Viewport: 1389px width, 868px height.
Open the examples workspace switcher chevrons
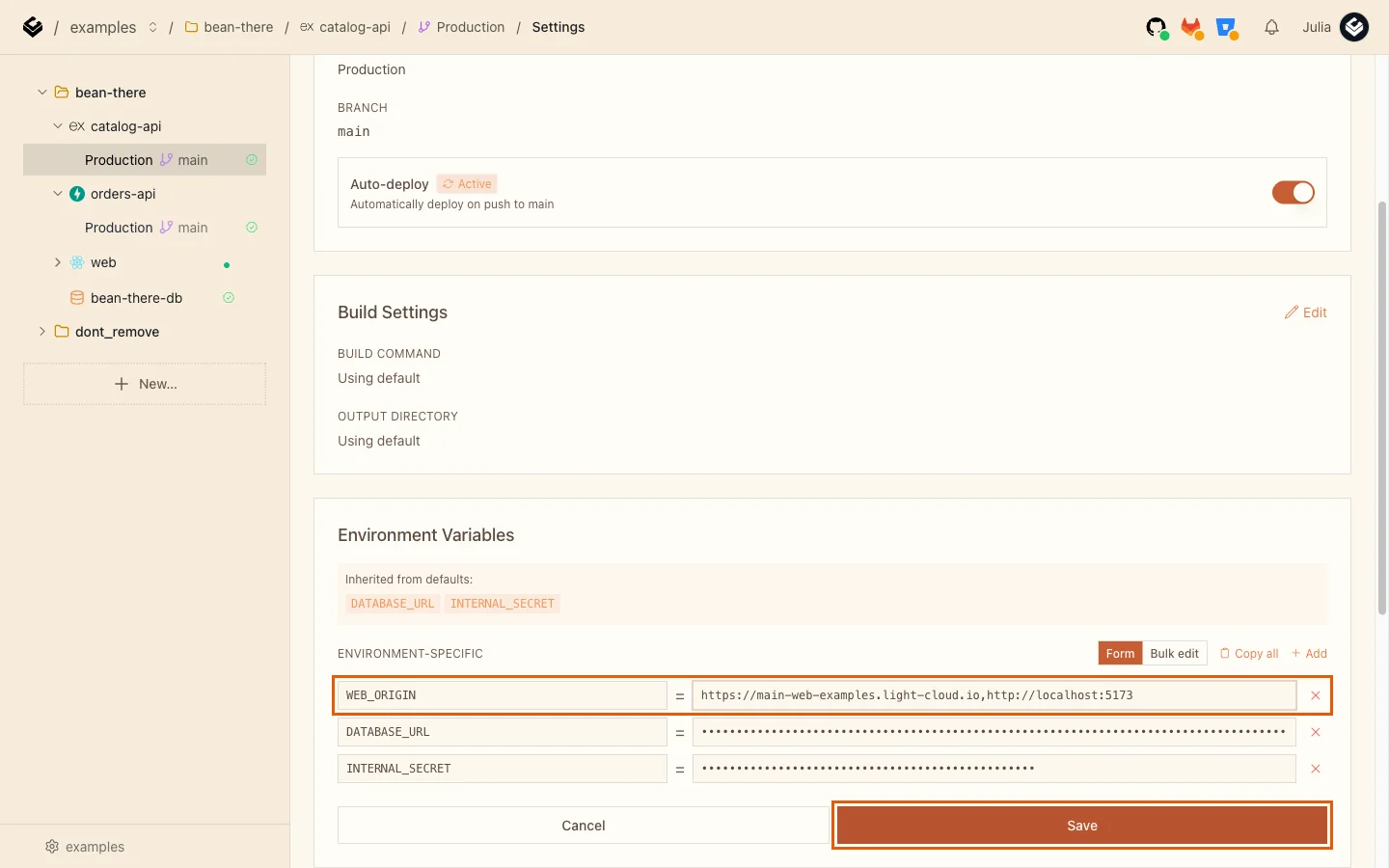tap(152, 27)
